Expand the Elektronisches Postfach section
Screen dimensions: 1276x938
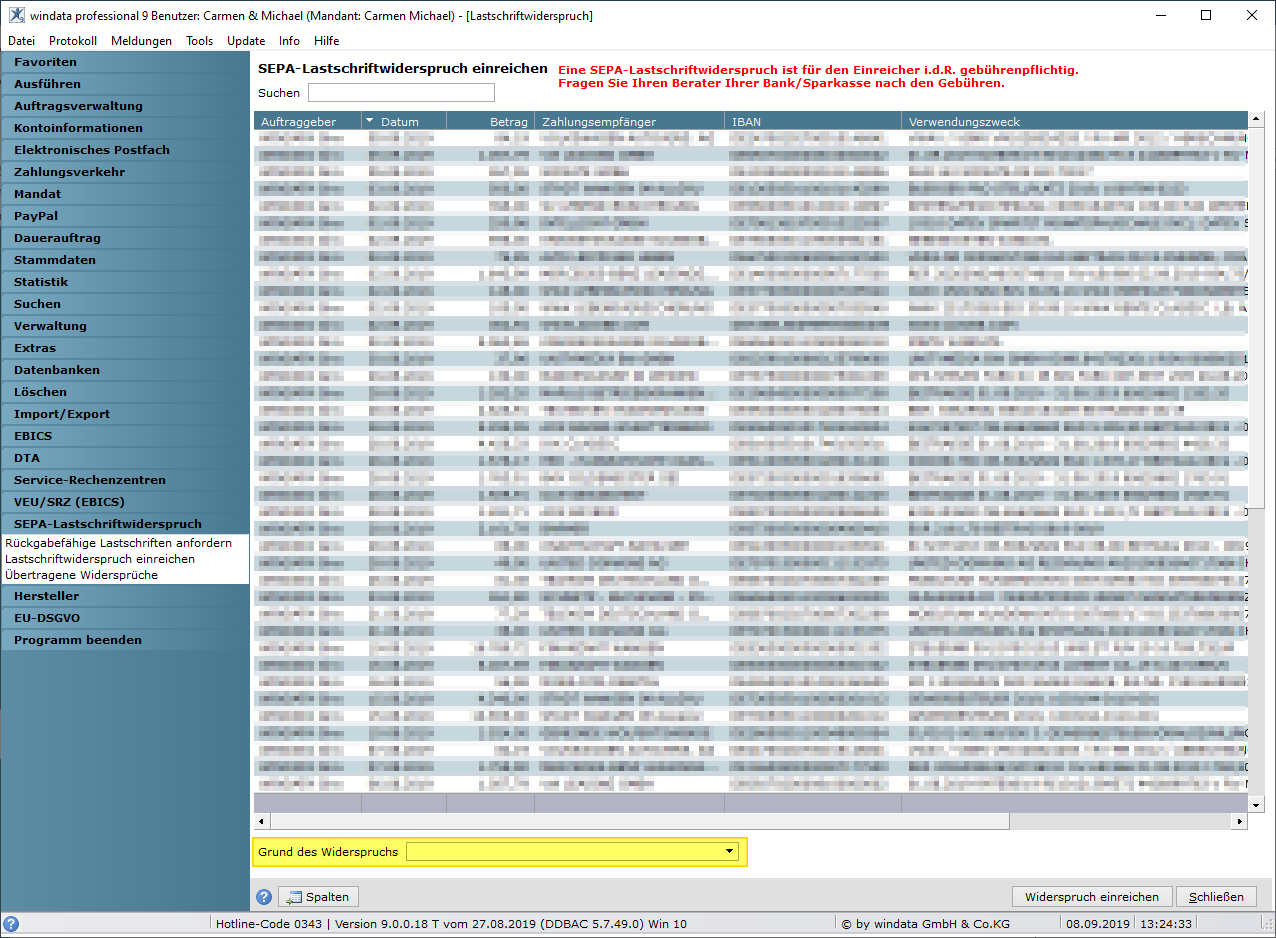tap(125, 150)
